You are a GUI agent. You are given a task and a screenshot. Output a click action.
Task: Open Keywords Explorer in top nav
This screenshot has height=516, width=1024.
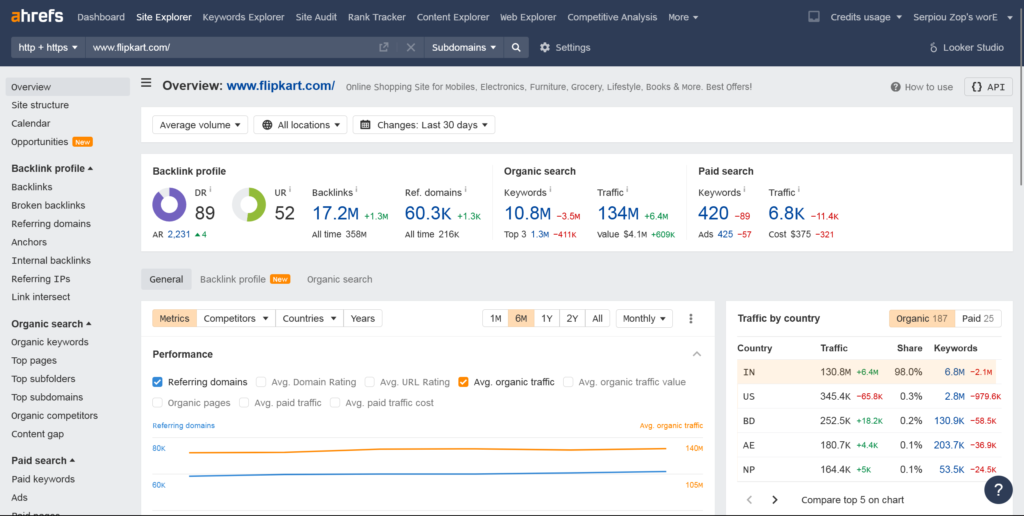[x=243, y=17]
